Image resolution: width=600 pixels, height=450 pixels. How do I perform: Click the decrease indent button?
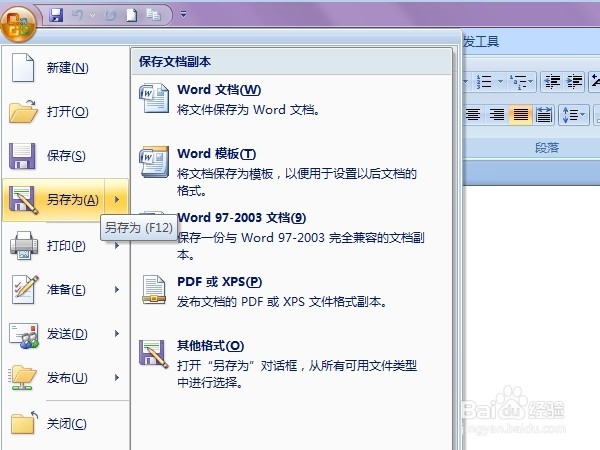[552, 82]
